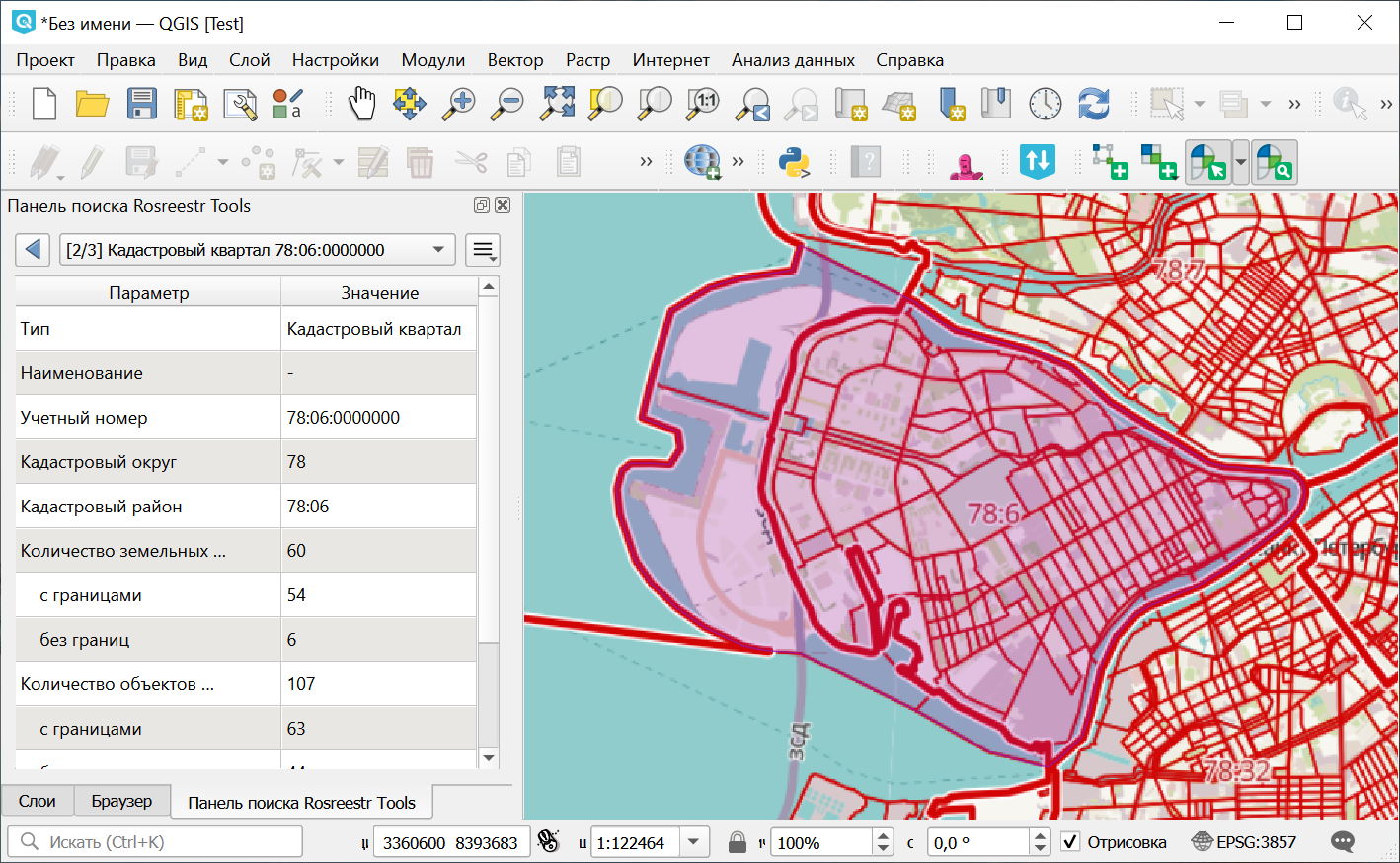Uncheck the Отрисовка rendering checkbox
Screen dimensions: 1400x863
(1070, 842)
